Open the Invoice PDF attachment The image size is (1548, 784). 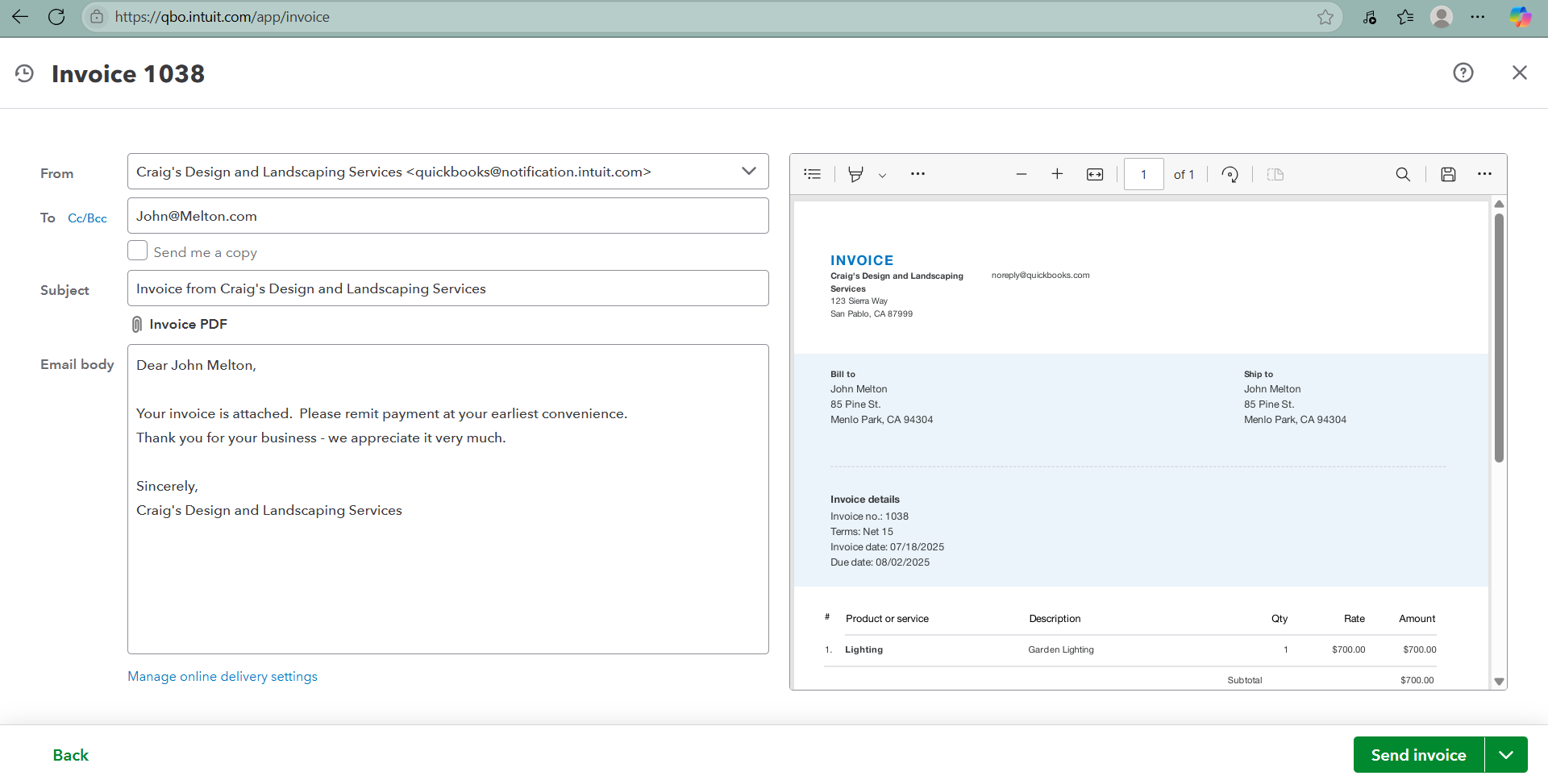pyautogui.click(x=188, y=324)
